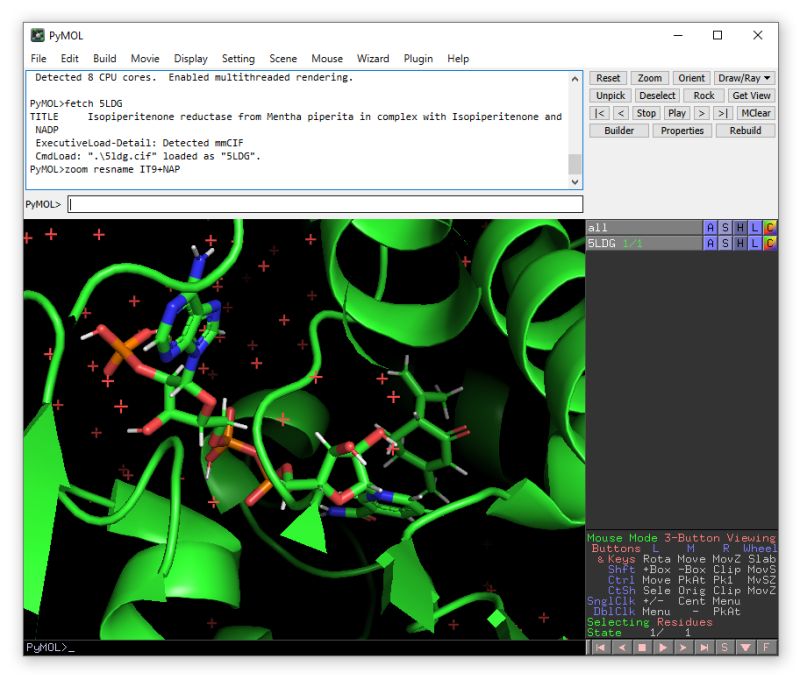The height and width of the screenshot is (680, 800).
Task: Open the Scene menu
Action: click(x=283, y=59)
